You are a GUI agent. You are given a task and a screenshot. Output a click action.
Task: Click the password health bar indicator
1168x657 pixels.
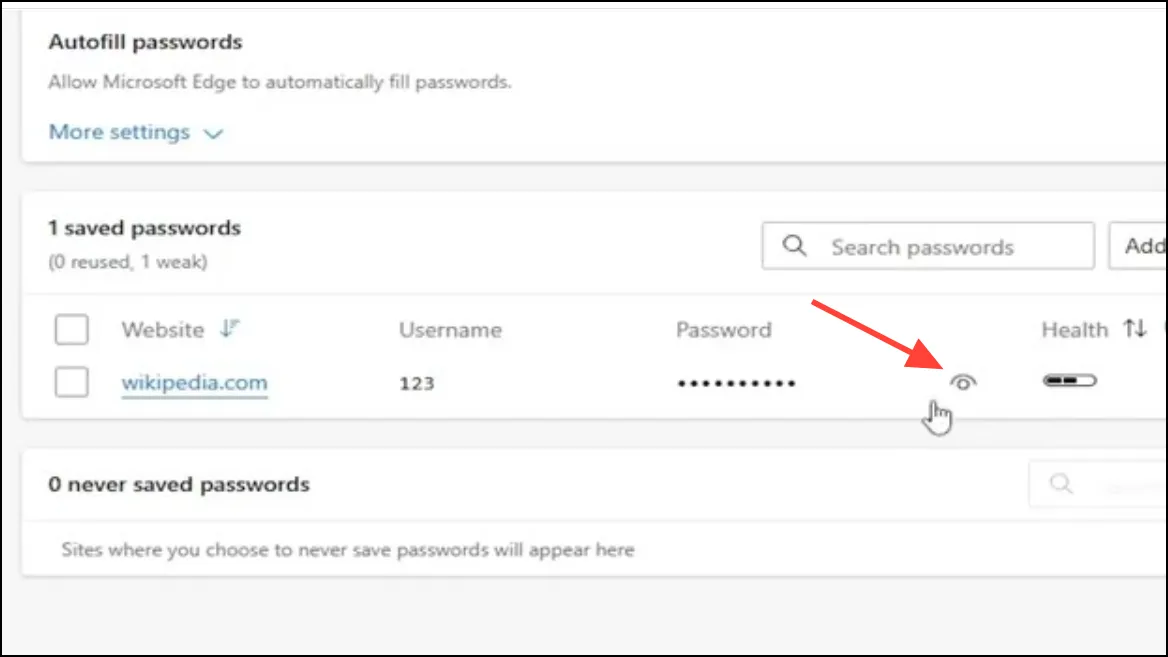[x=1070, y=381]
